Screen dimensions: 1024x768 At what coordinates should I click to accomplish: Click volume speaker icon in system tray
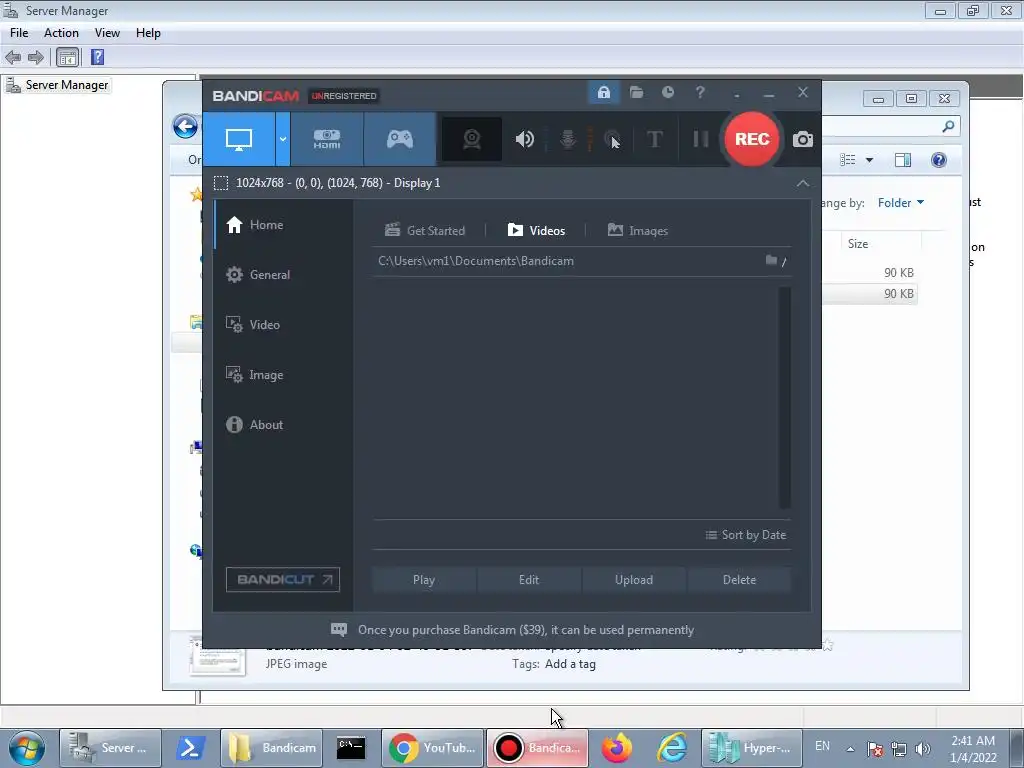pos(922,749)
